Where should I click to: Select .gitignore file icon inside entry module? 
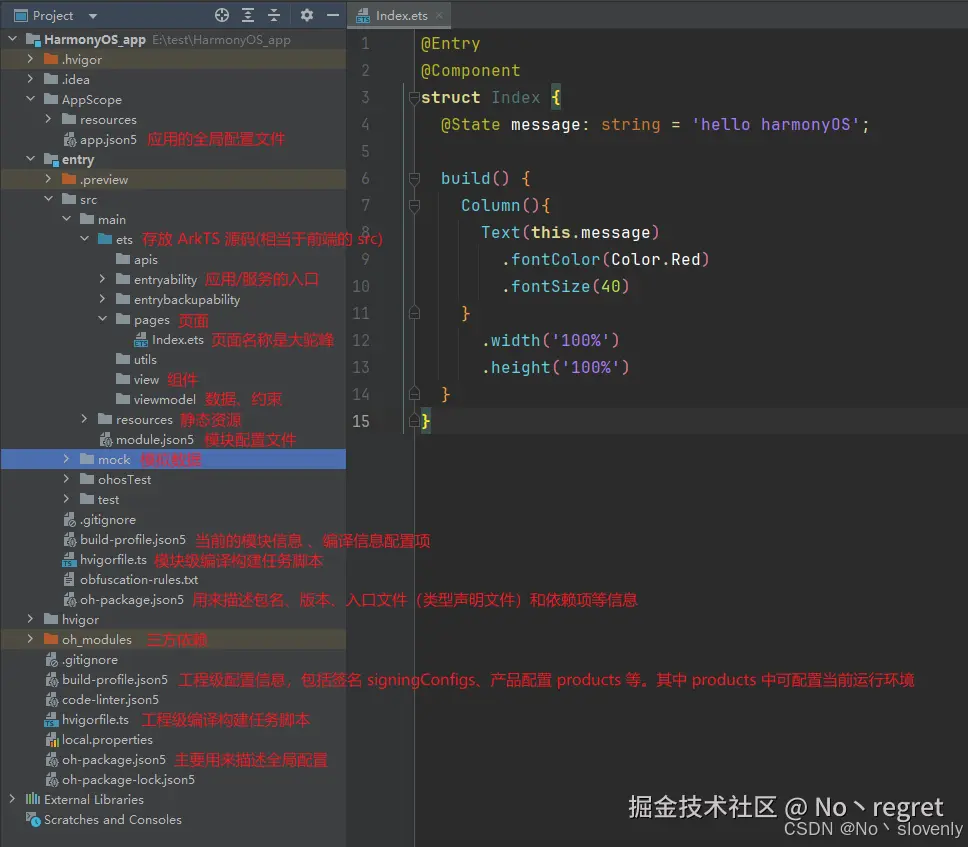[x=70, y=520]
